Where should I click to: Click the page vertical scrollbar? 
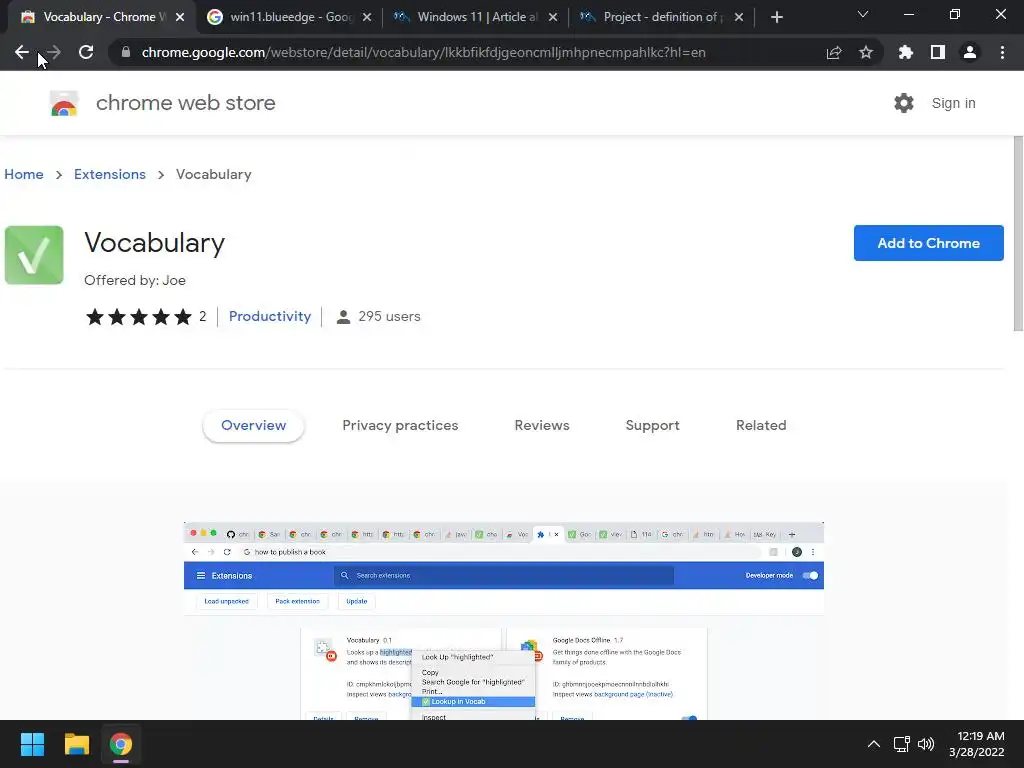1017,233
